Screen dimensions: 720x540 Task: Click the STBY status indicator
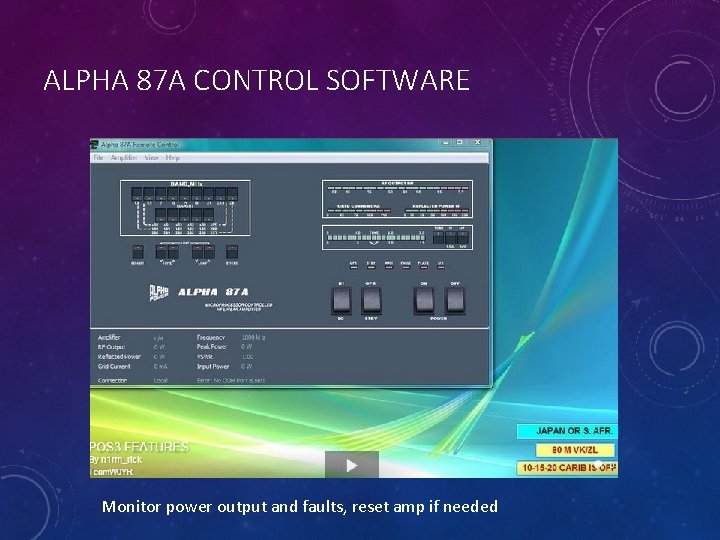(x=371, y=265)
